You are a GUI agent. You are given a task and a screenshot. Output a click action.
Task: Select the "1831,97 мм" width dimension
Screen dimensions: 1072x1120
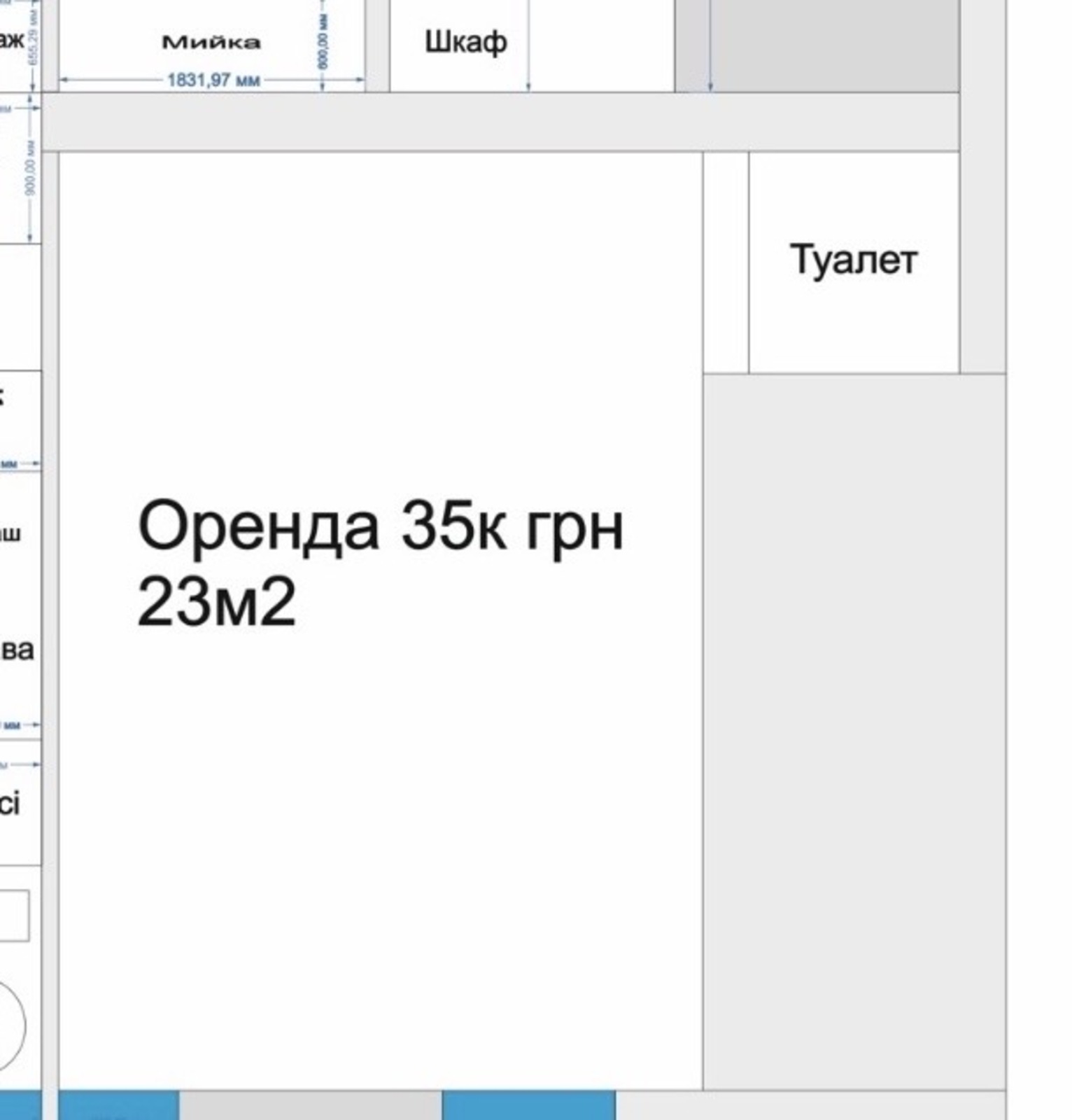(x=213, y=80)
